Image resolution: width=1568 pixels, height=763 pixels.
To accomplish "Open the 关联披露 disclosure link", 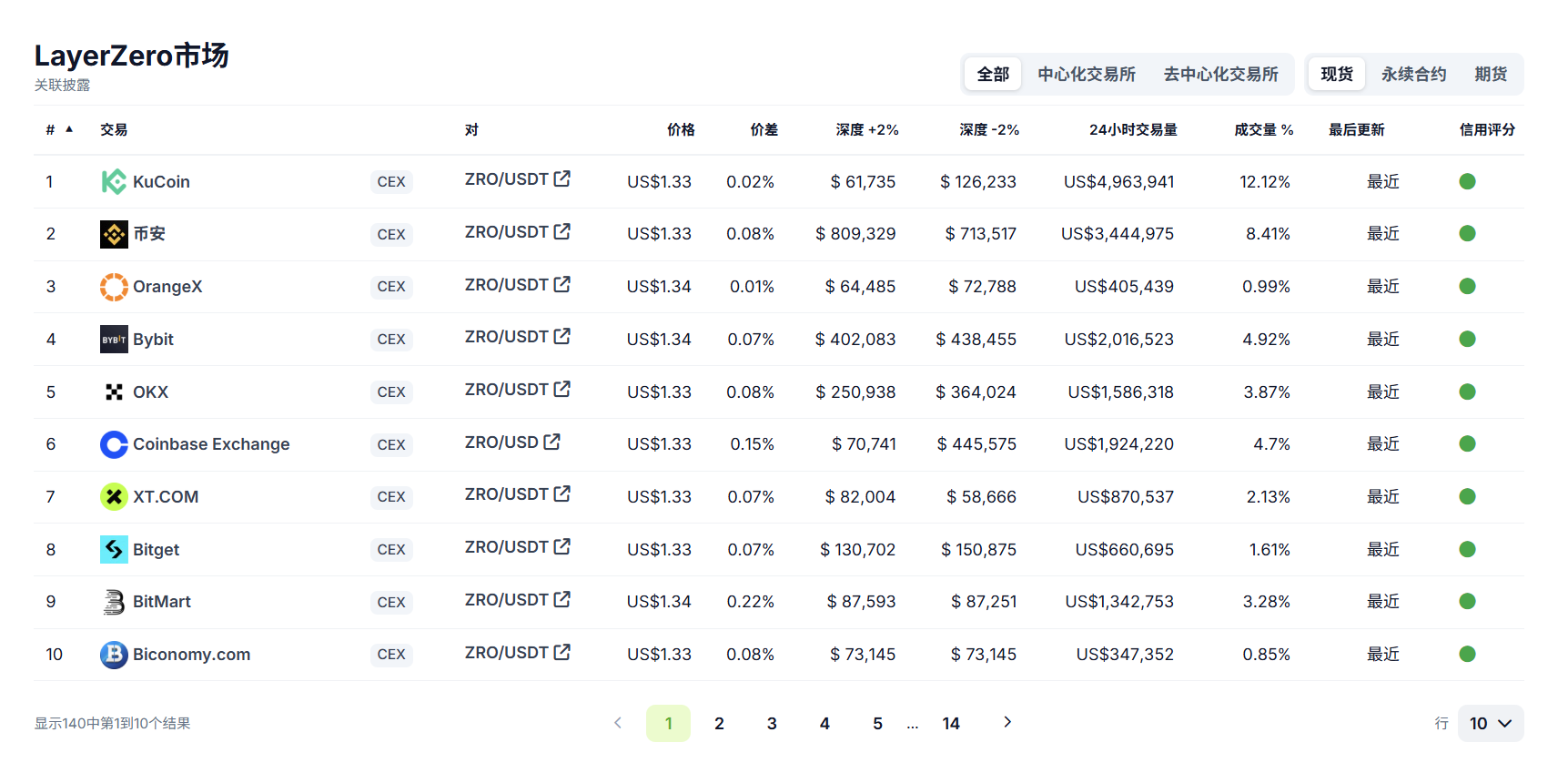I will coord(62,85).
